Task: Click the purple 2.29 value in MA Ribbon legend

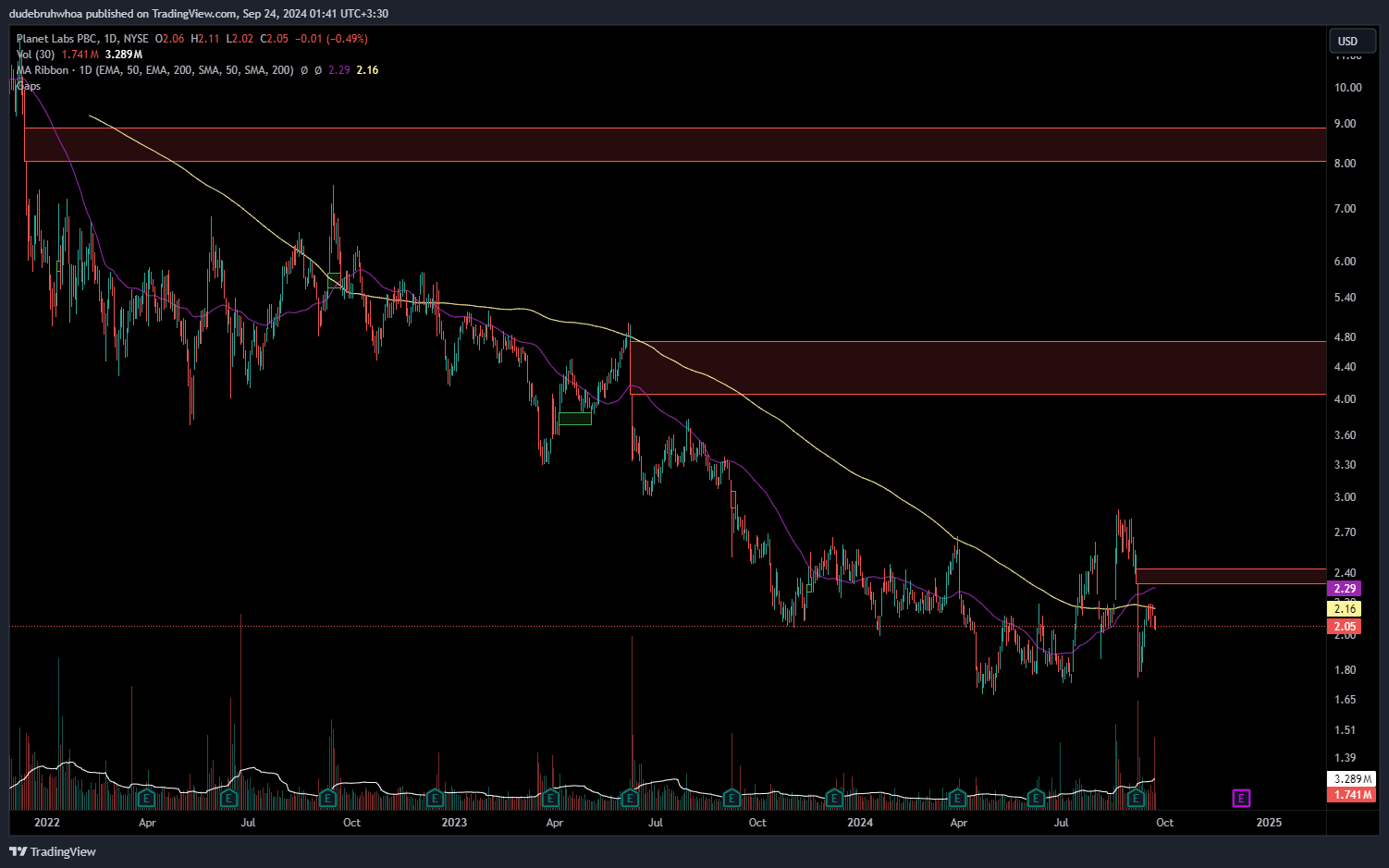Action: [339, 70]
